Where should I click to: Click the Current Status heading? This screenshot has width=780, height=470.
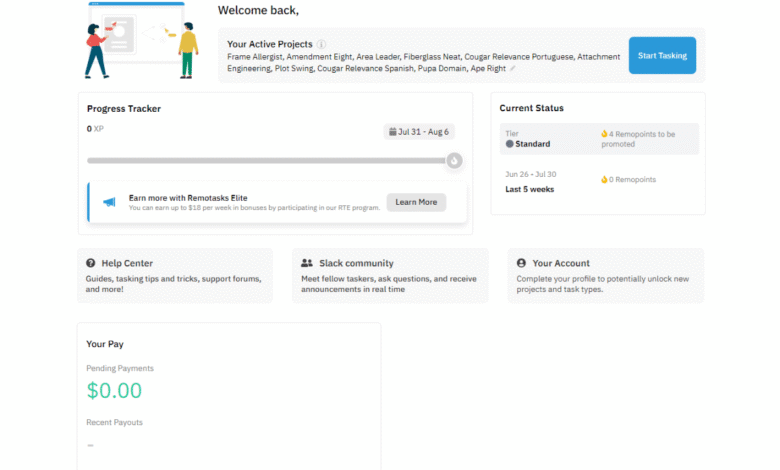(531, 108)
